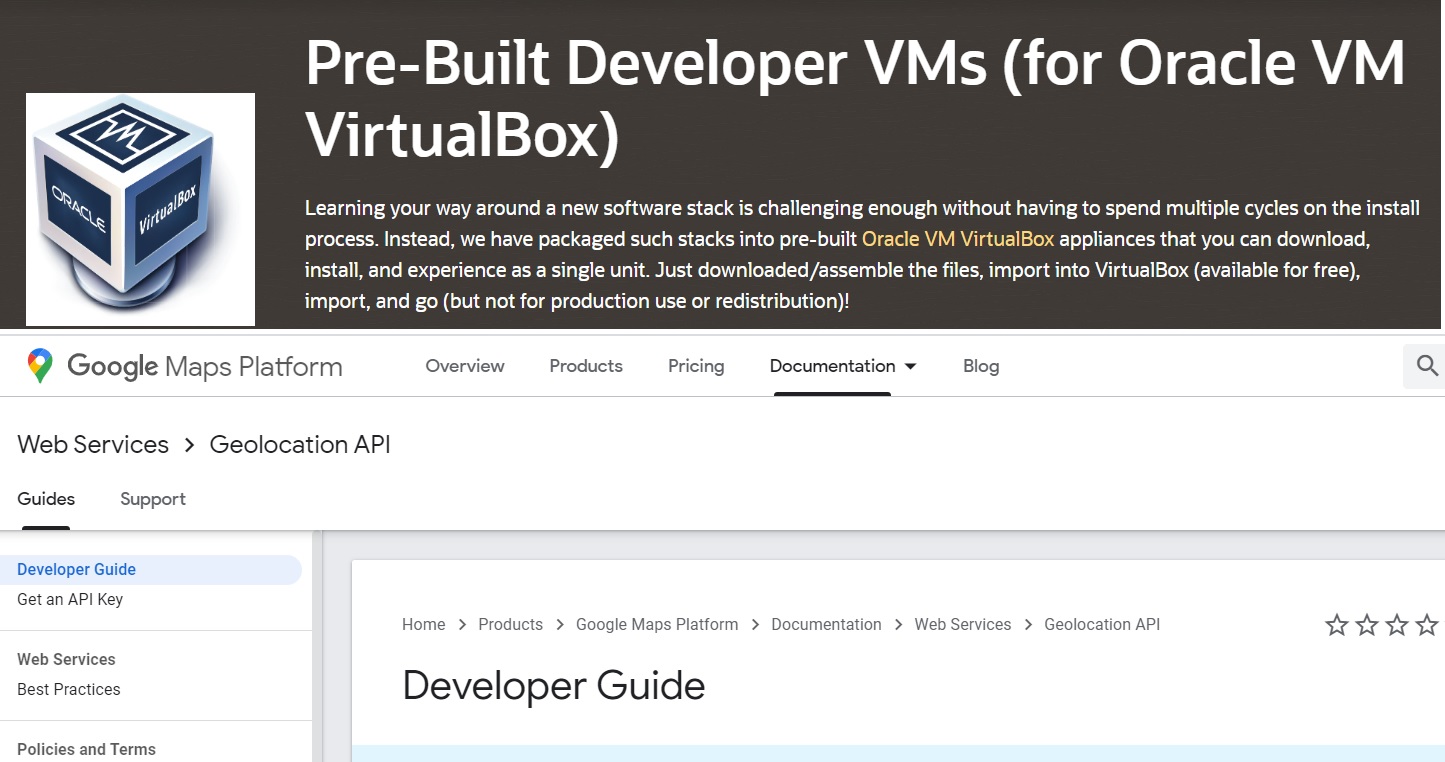Open Best Practices sidebar item
The image size is (1445, 762).
coord(69,690)
